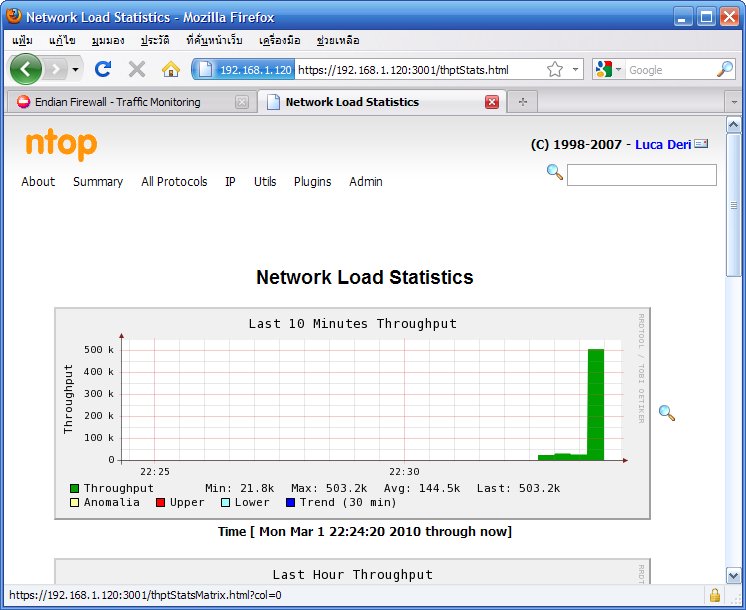Maximize the Firefox window
Screen dimensions: 746x610
click(x=707, y=17)
